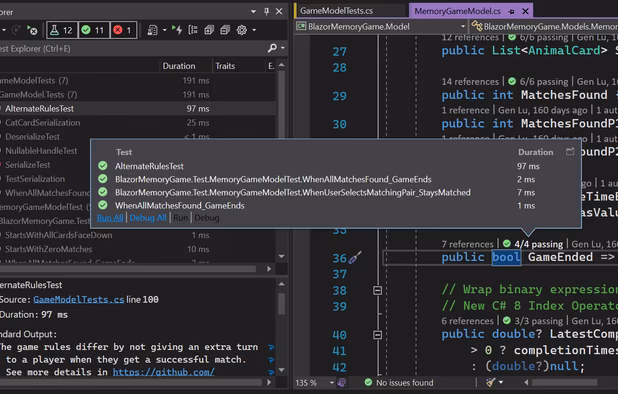Click No issues found status indicator
618x394 pixels.
tap(399, 383)
